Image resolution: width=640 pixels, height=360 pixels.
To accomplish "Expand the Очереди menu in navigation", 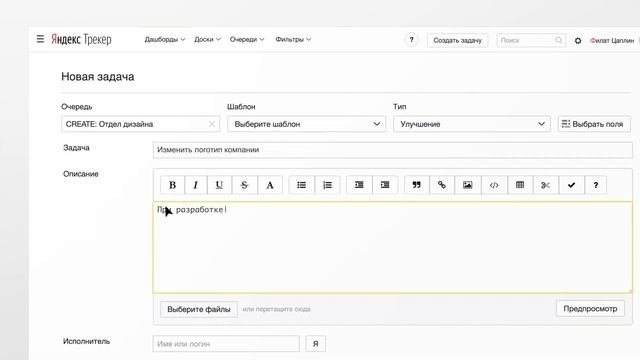I will pos(247,39).
